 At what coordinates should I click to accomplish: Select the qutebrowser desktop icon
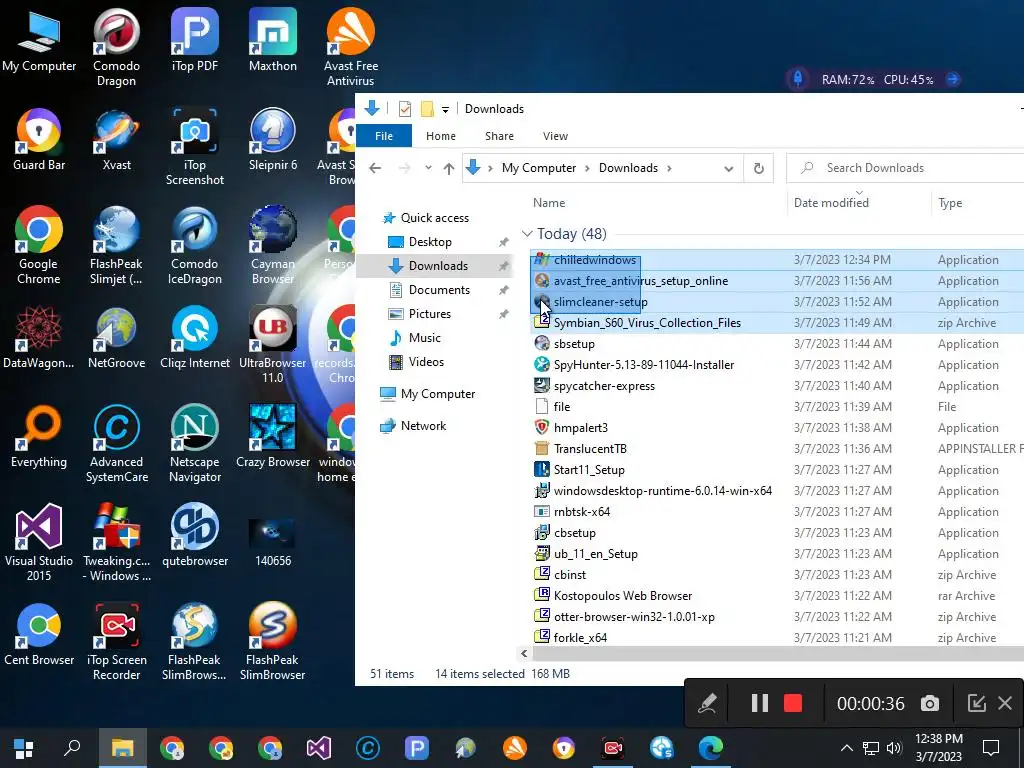click(x=195, y=535)
